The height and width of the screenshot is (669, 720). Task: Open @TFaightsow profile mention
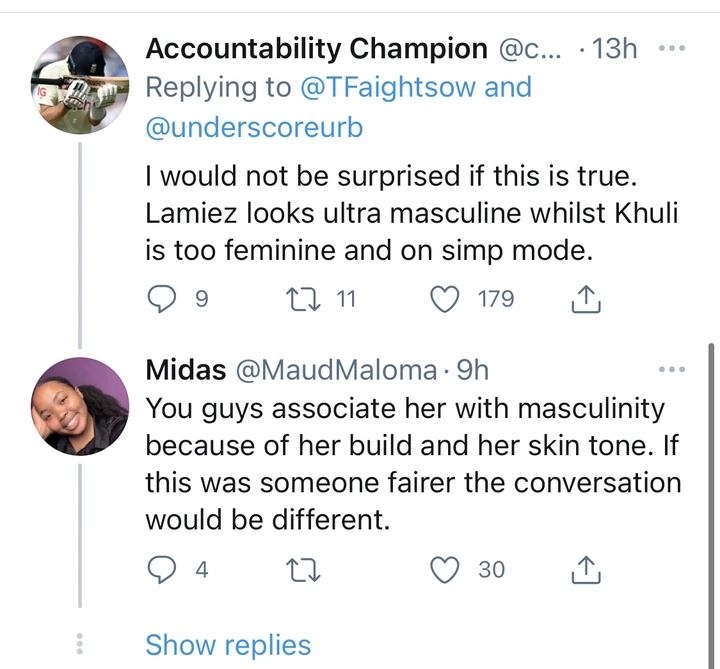[x=388, y=87]
